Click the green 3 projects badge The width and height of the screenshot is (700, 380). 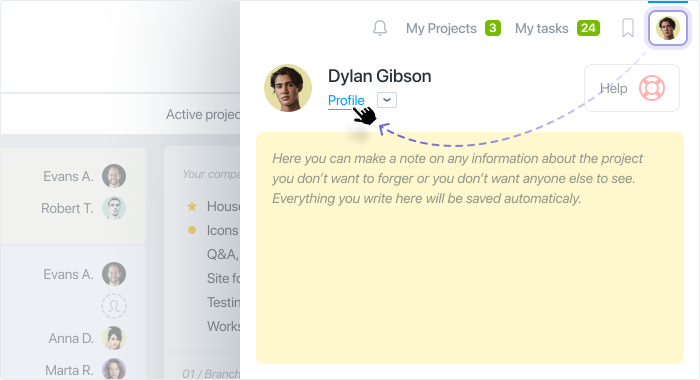coord(492,28)
